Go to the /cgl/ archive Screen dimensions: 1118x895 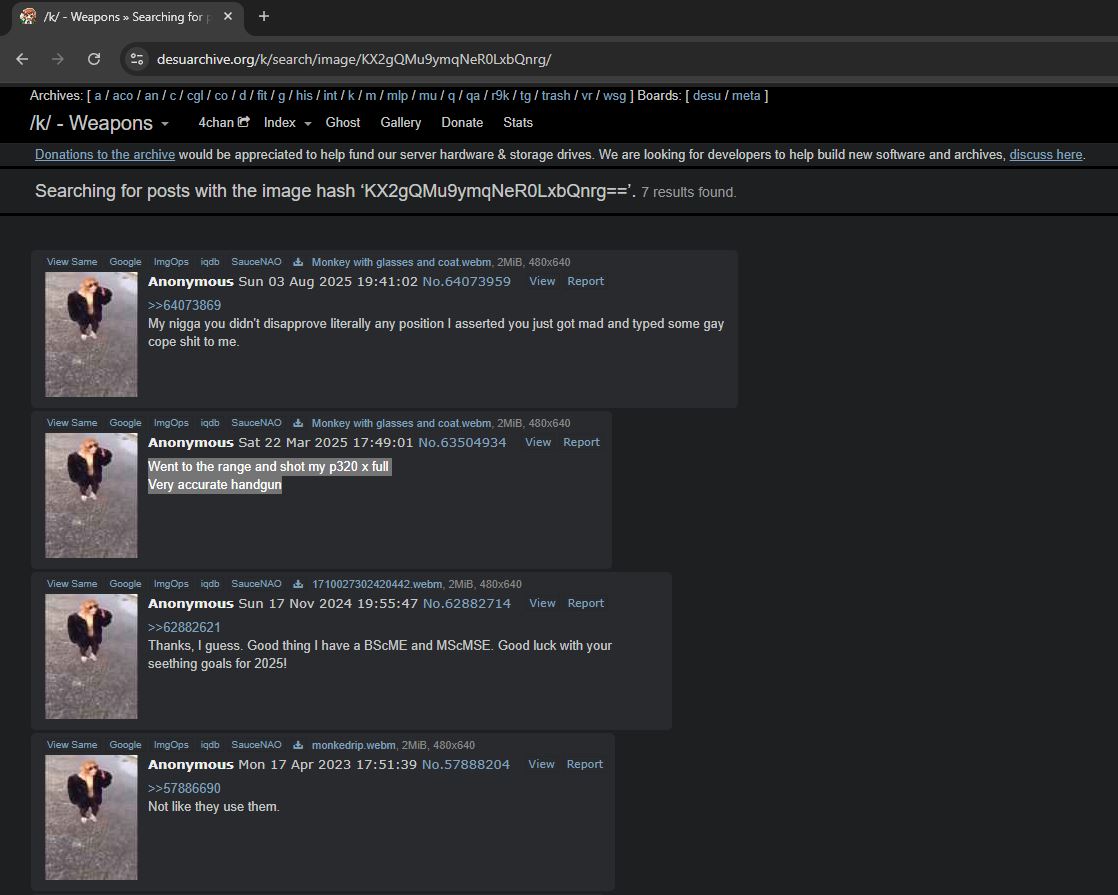195,96
